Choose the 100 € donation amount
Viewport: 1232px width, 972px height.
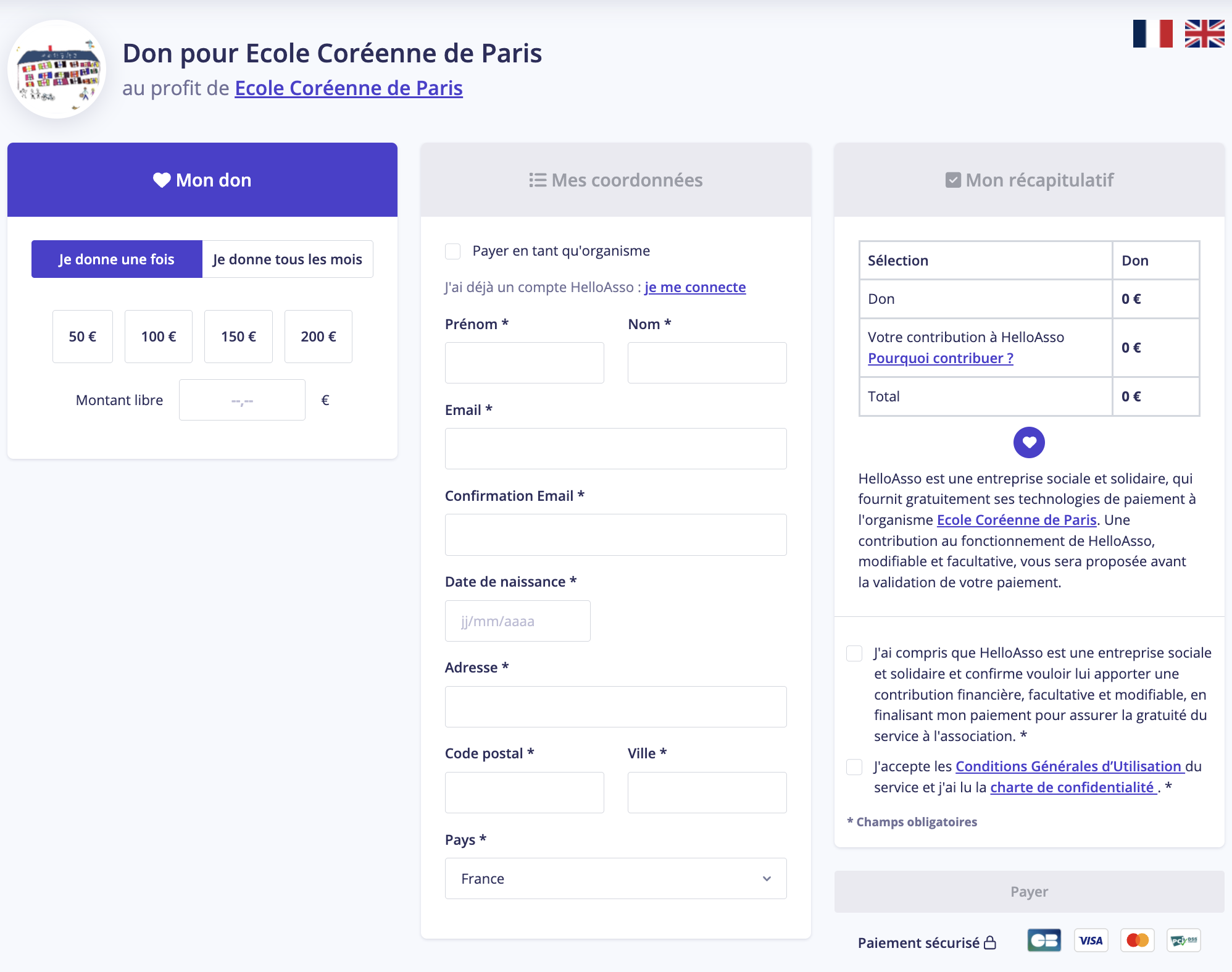[x=159, y=337]
